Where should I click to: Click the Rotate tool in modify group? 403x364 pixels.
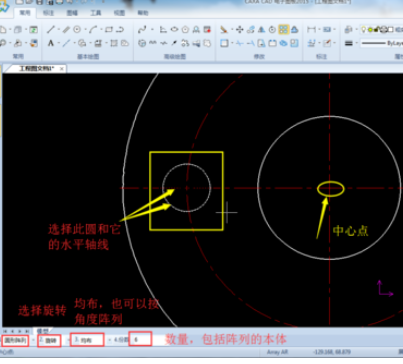[x=272, y=29]
